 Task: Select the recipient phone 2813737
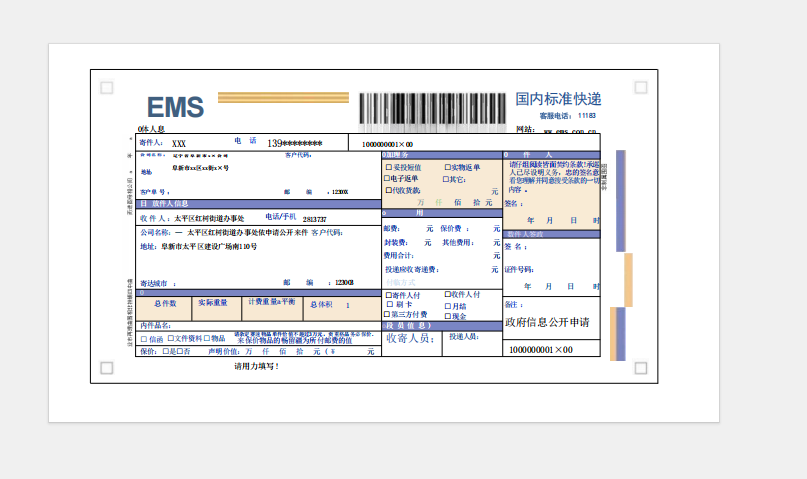pyautogui.click(x=314, y=220)
